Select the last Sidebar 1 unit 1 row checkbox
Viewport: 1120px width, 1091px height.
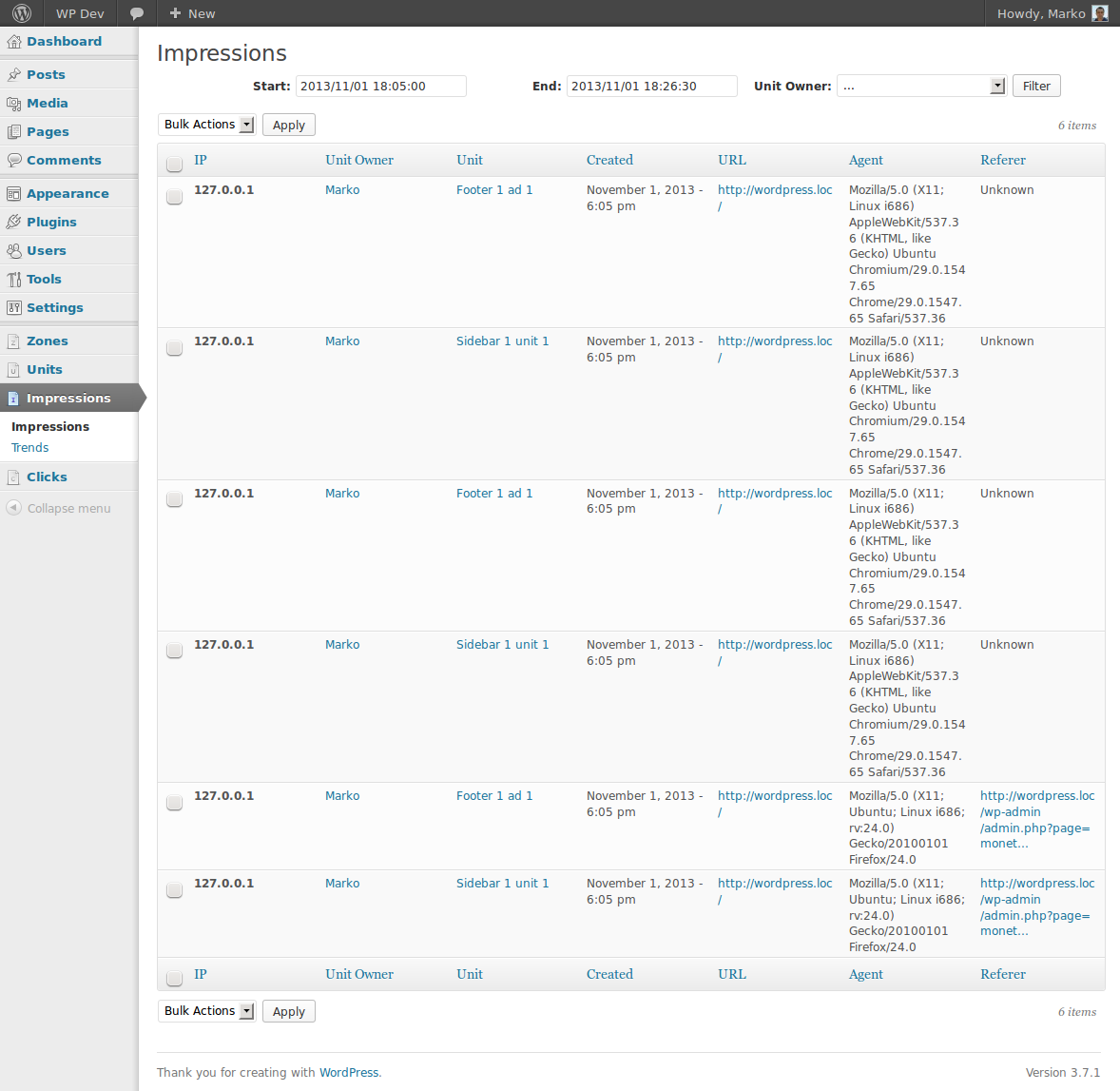click(174, 890)
